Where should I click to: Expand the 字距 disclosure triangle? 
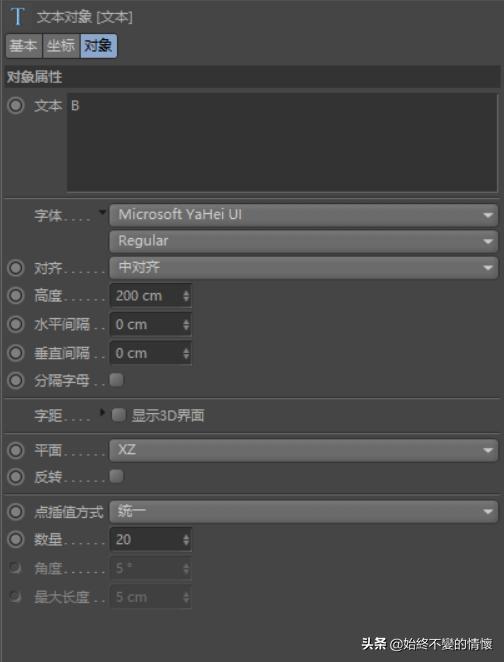[x=102, y=412]
